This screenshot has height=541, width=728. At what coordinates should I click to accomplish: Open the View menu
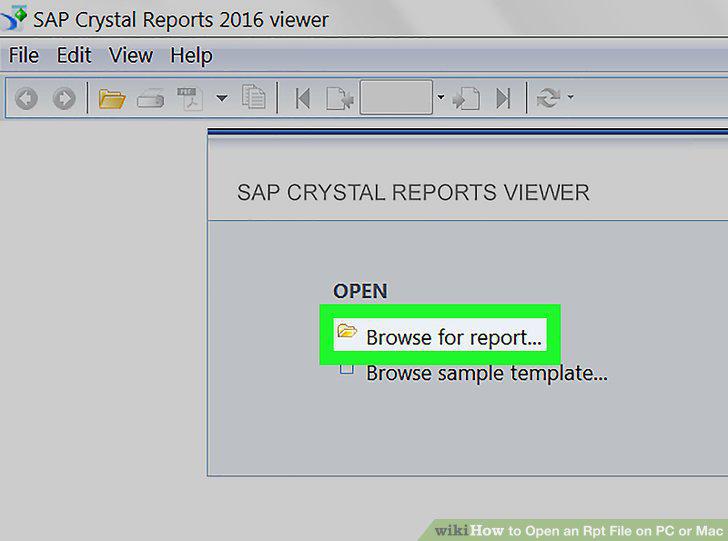[x=131, y=55]
